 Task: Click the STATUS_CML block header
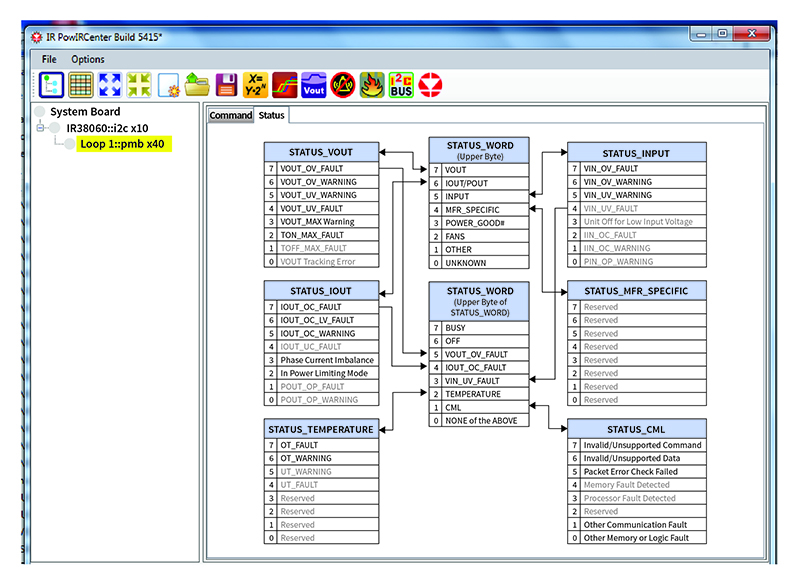637,429
